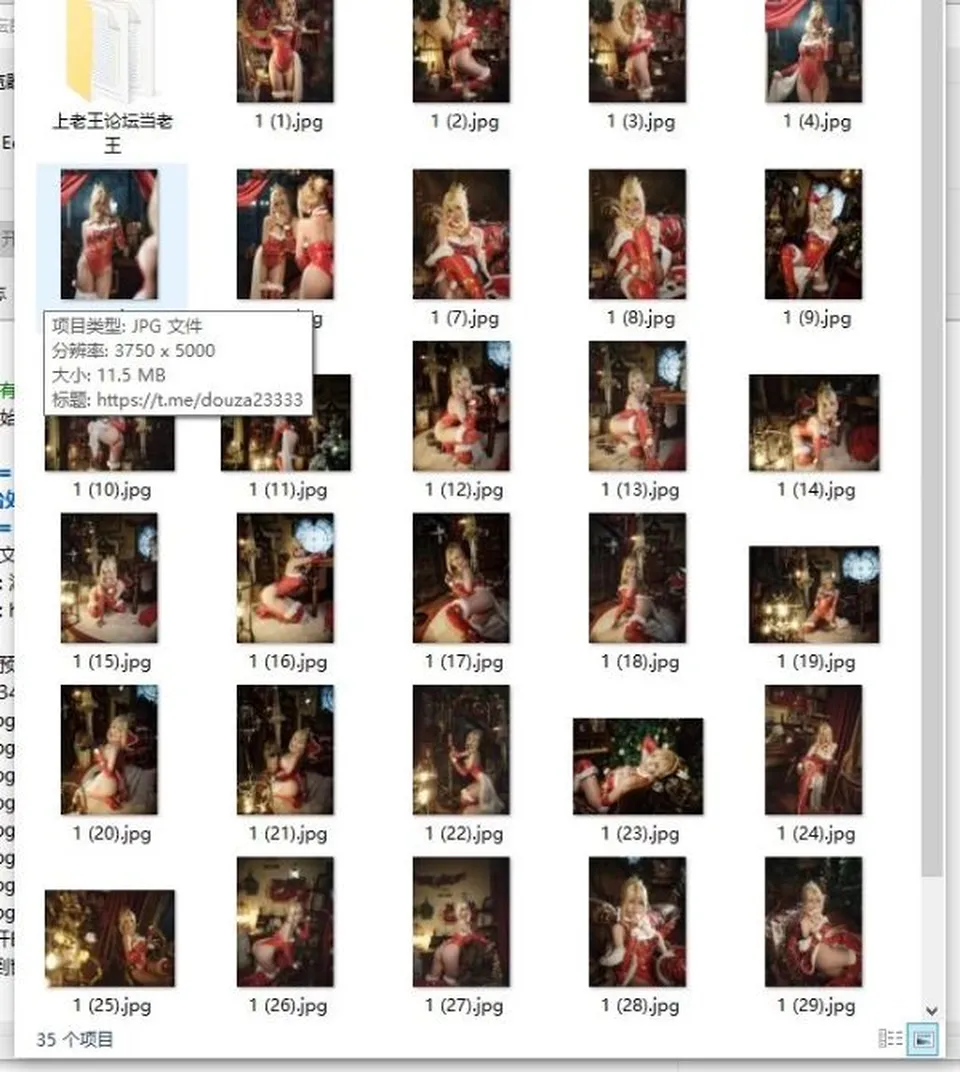Image resolution: width=960 pixels, height=1072 pixels.
Task: Click the 1 (20).jpg label
Action: pos(112,833)
